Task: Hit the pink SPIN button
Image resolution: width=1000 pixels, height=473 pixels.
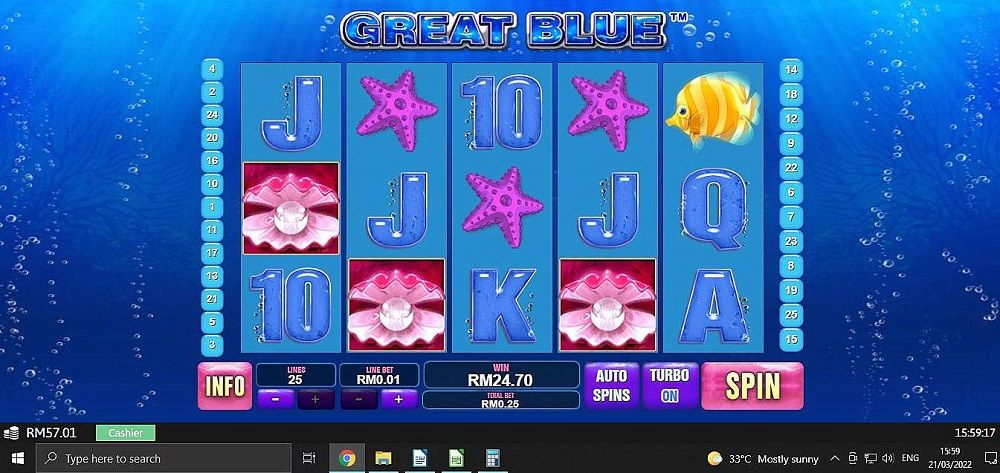Action: [753, 386]
